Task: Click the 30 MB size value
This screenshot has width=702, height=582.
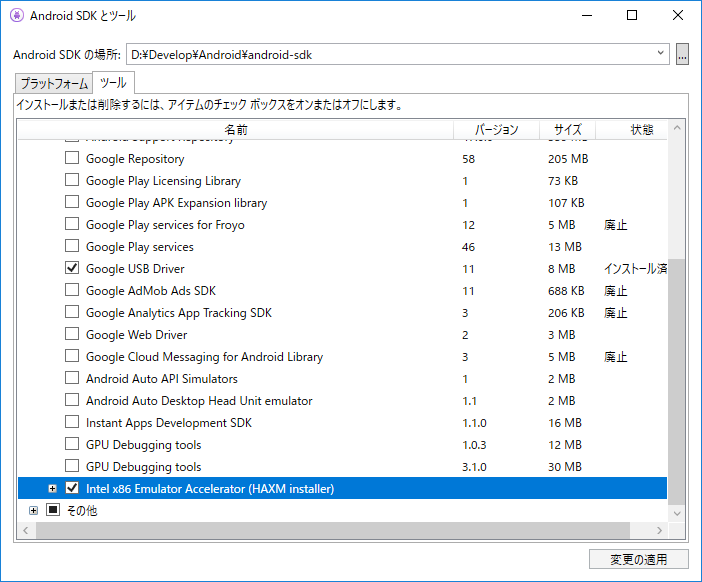Action: (x=565, y=467)
